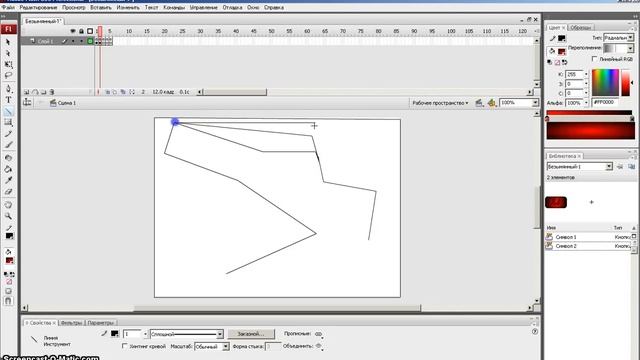This screenshot has width=640, height=360.
Task: Enable the Хинтинг кривой checkbox
Action: [124, 346]
